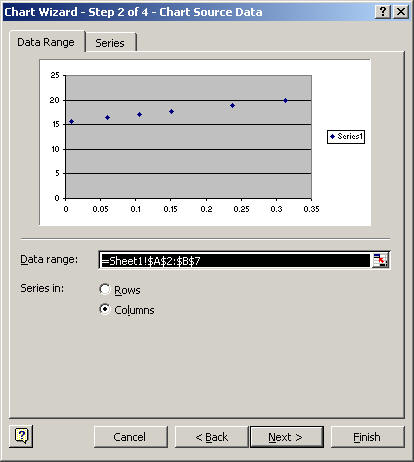Cancel the Chart Wizard
Image resolution: width=414 pixels, height=462 pixels.
[130, 437]
